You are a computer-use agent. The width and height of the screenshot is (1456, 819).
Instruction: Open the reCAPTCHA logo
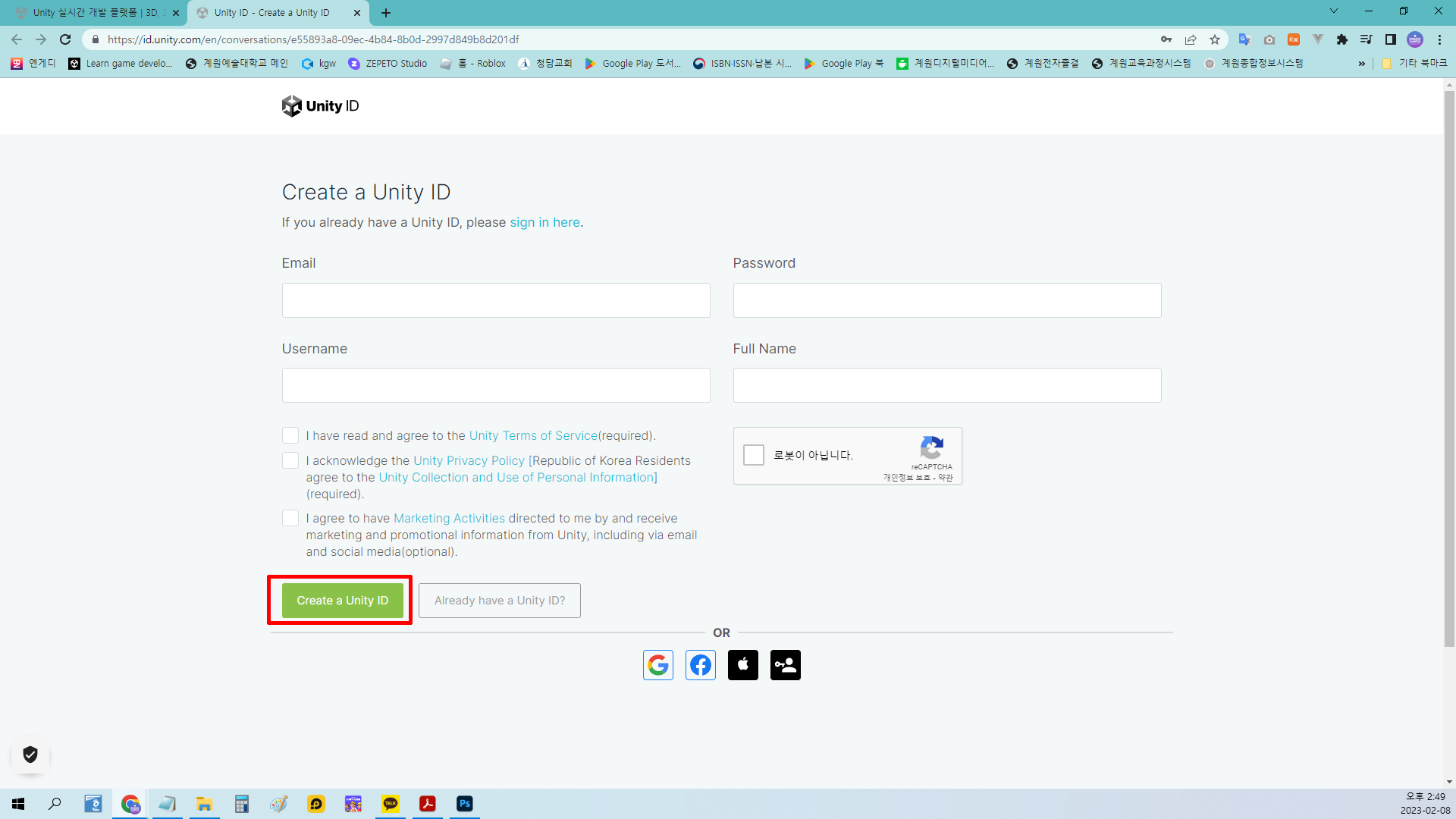pos(931,447)
